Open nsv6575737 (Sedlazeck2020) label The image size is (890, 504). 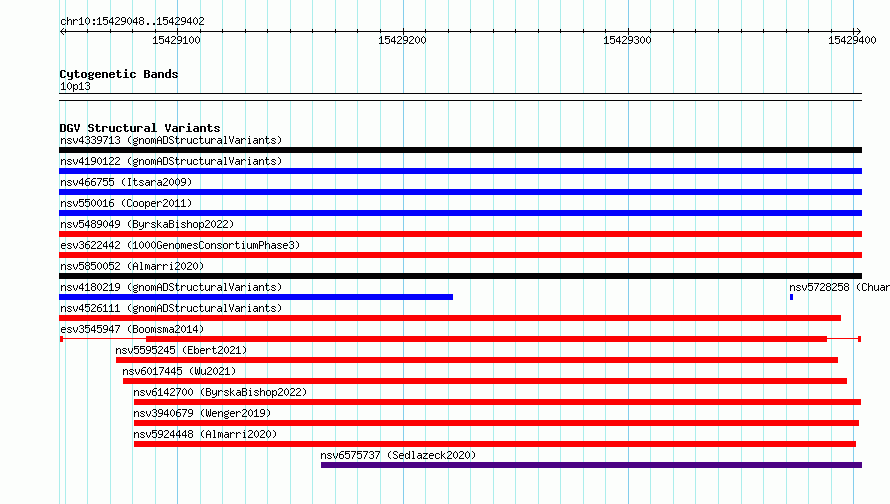click(398, 455)
